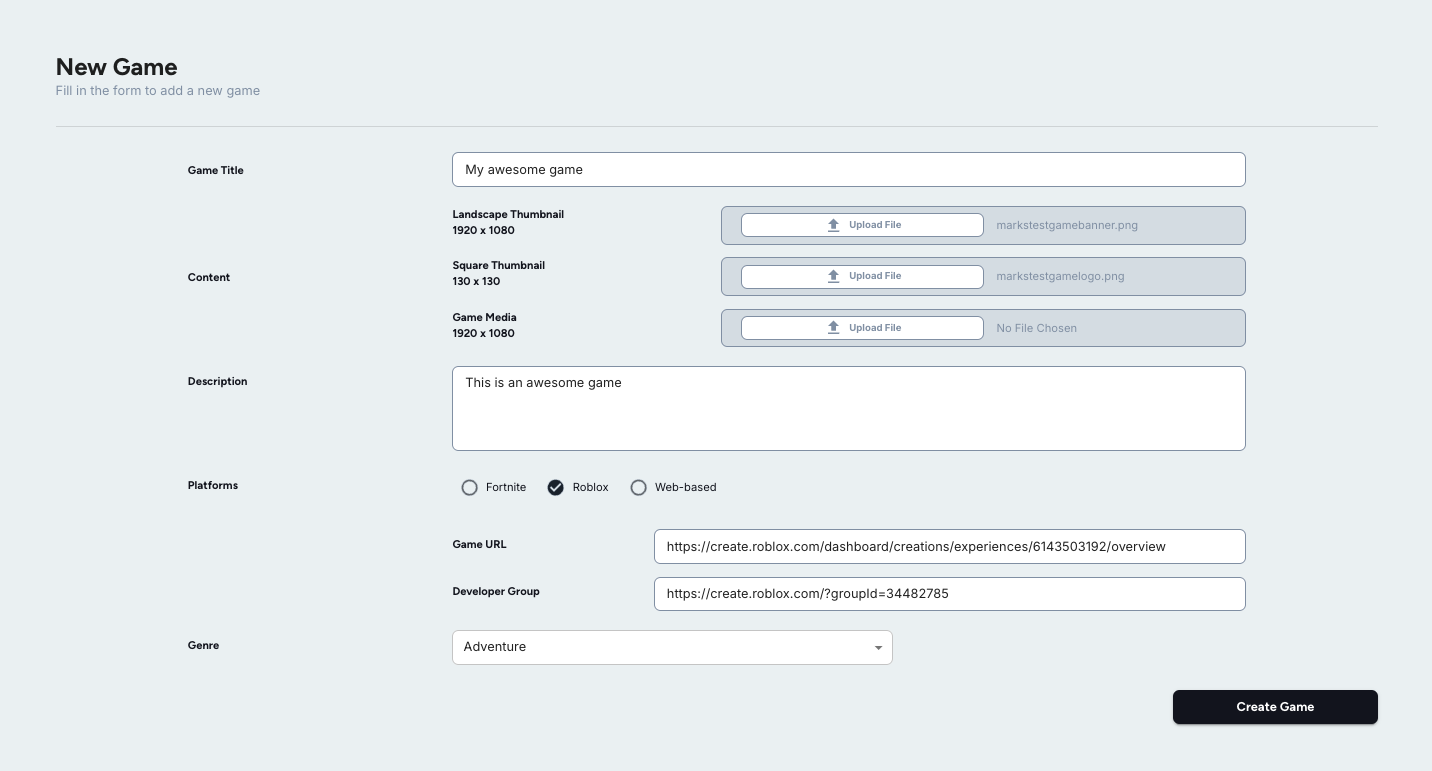Click the Game Title input field
The image size is (1432, 771).
[x=848, y=169]
